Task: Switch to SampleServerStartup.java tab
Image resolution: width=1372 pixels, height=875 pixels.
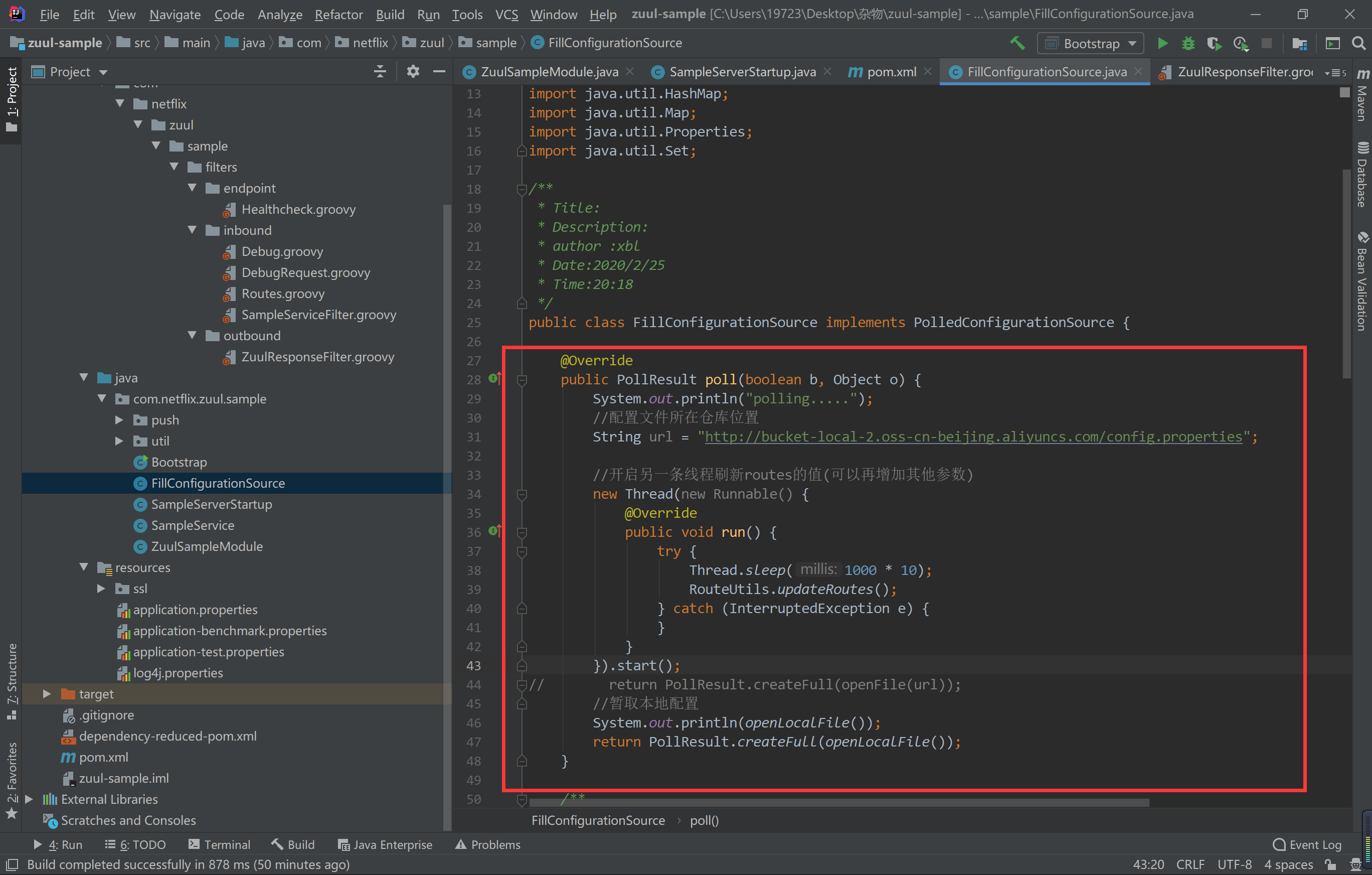Action: click(x=742, y=72)
